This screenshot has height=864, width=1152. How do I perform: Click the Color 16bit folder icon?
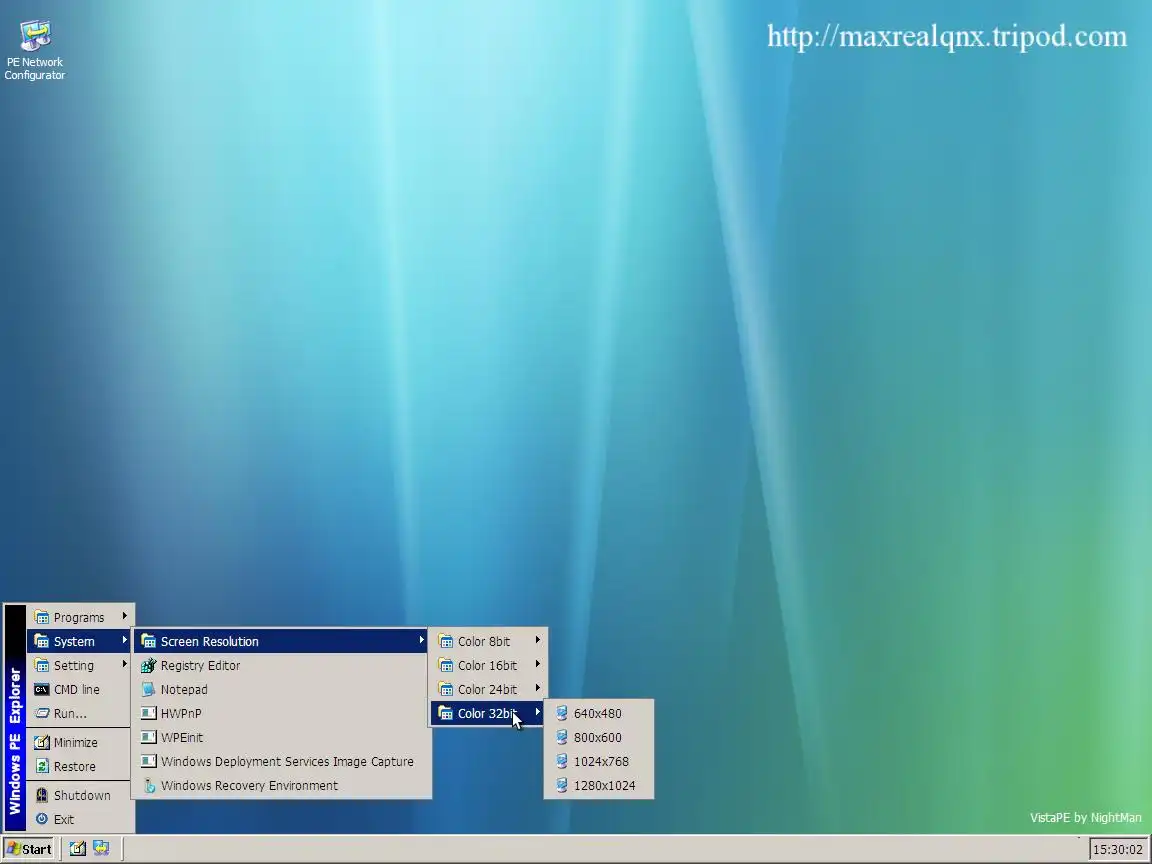pyautogui.click(x=446, y=666)
